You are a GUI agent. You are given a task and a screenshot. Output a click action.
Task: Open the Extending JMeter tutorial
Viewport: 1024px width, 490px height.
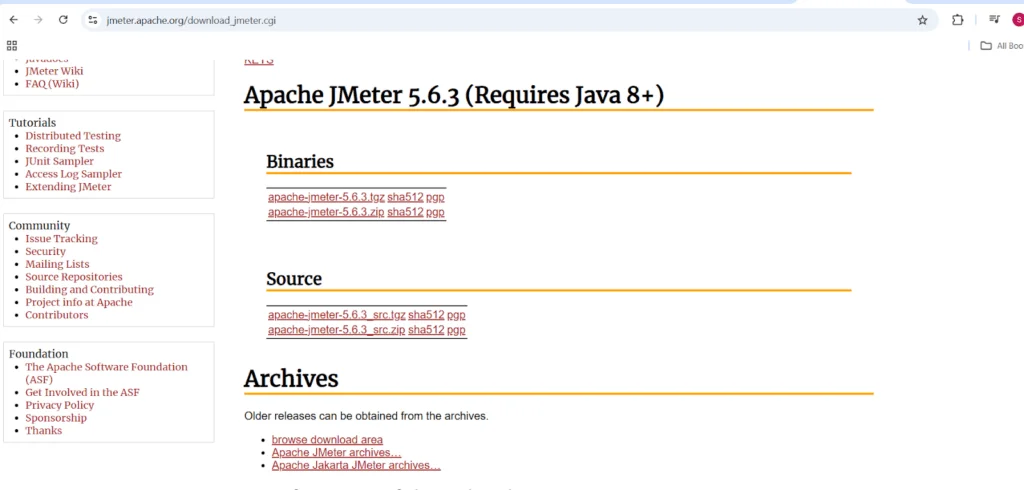coord(69,187)
